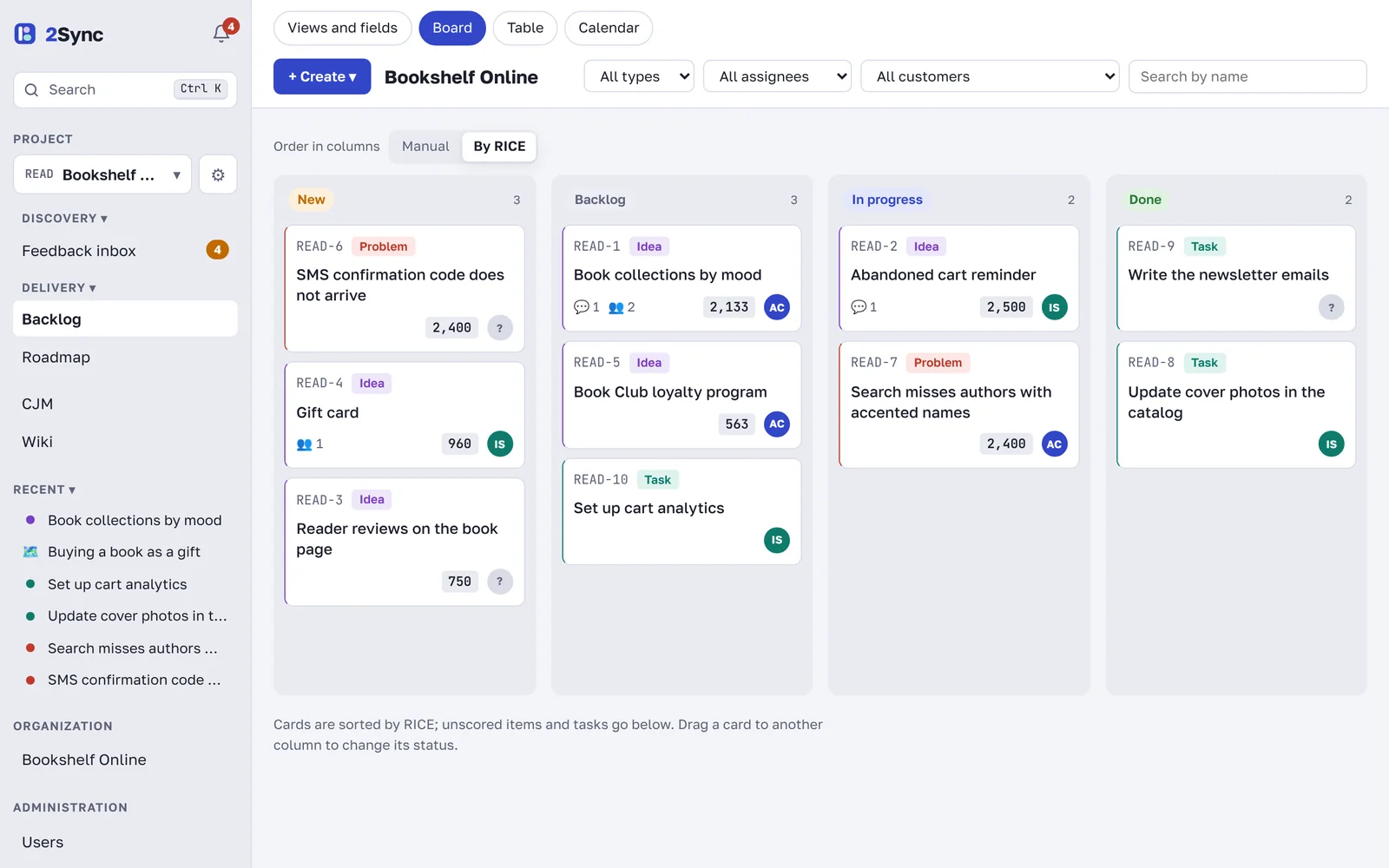Screen dimensions: 1389x868
Task: Click unassigned avatar on newsletter emails card
Action: [1331, 307]
